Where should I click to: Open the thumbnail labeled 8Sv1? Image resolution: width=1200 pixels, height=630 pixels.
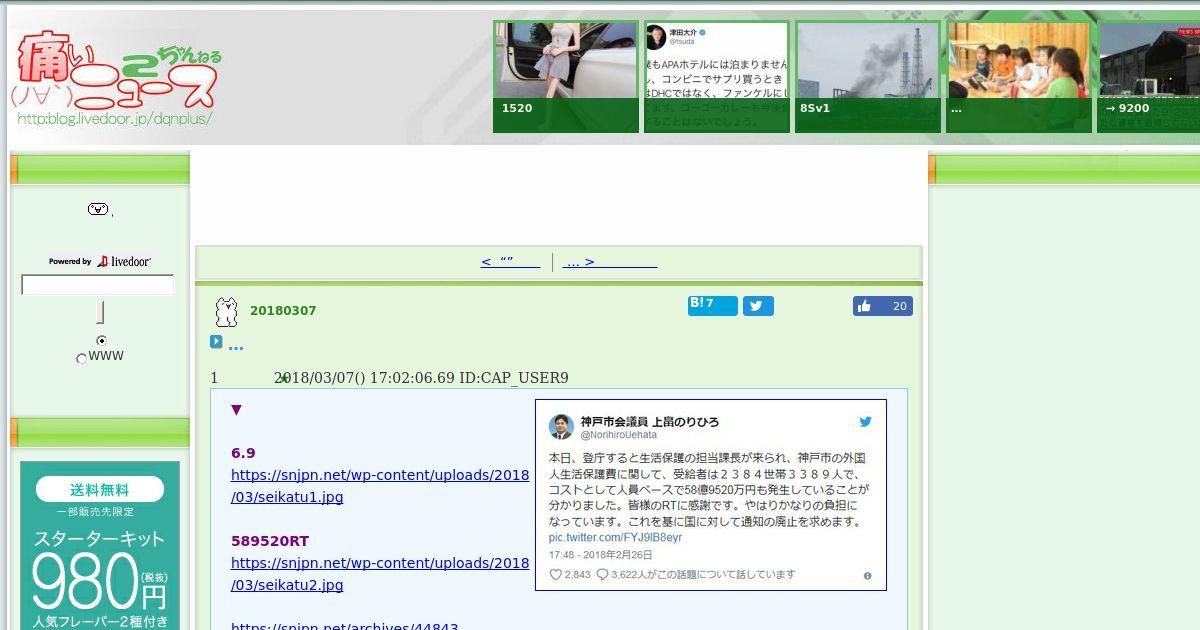(x=867, y=77)
